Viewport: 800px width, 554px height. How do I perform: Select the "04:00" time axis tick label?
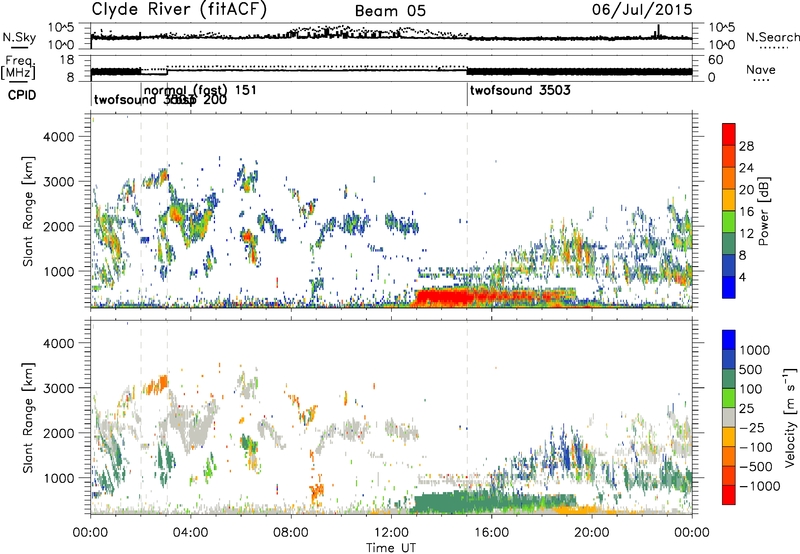tap(191, 533)
